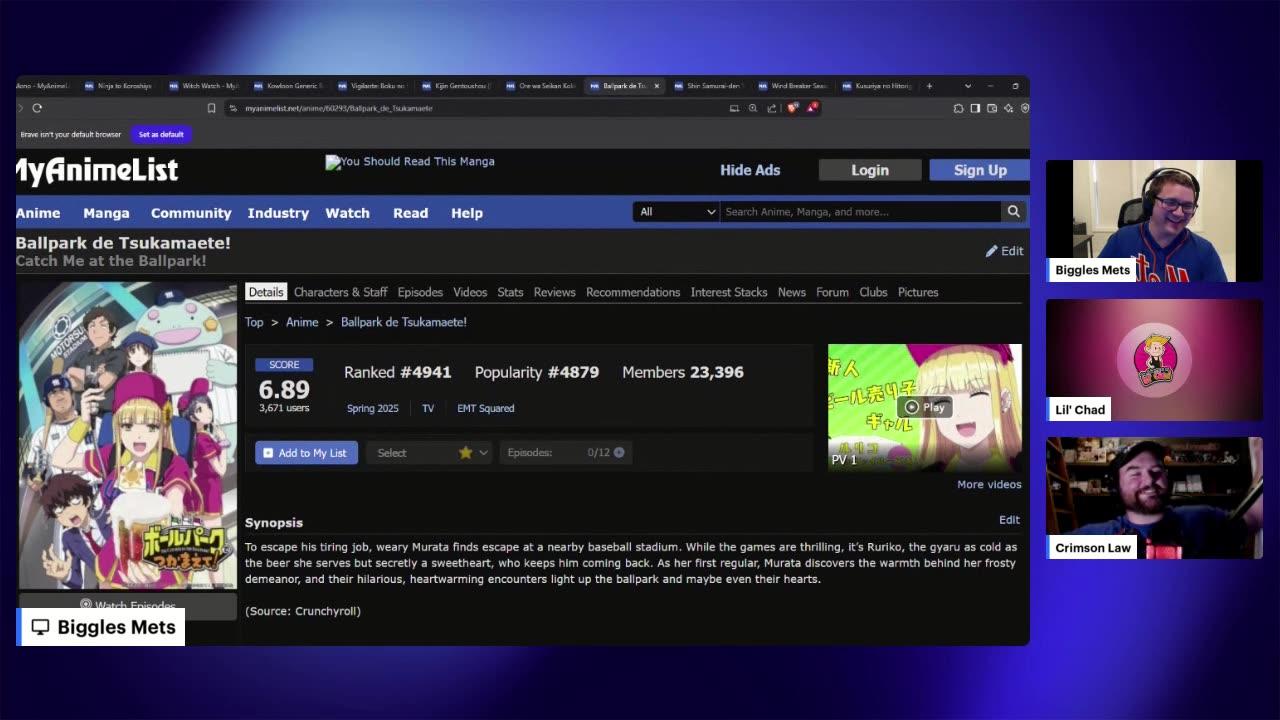Open the Community navigation menu
The image size is (1280, 720).
click(x=191, y=213)
